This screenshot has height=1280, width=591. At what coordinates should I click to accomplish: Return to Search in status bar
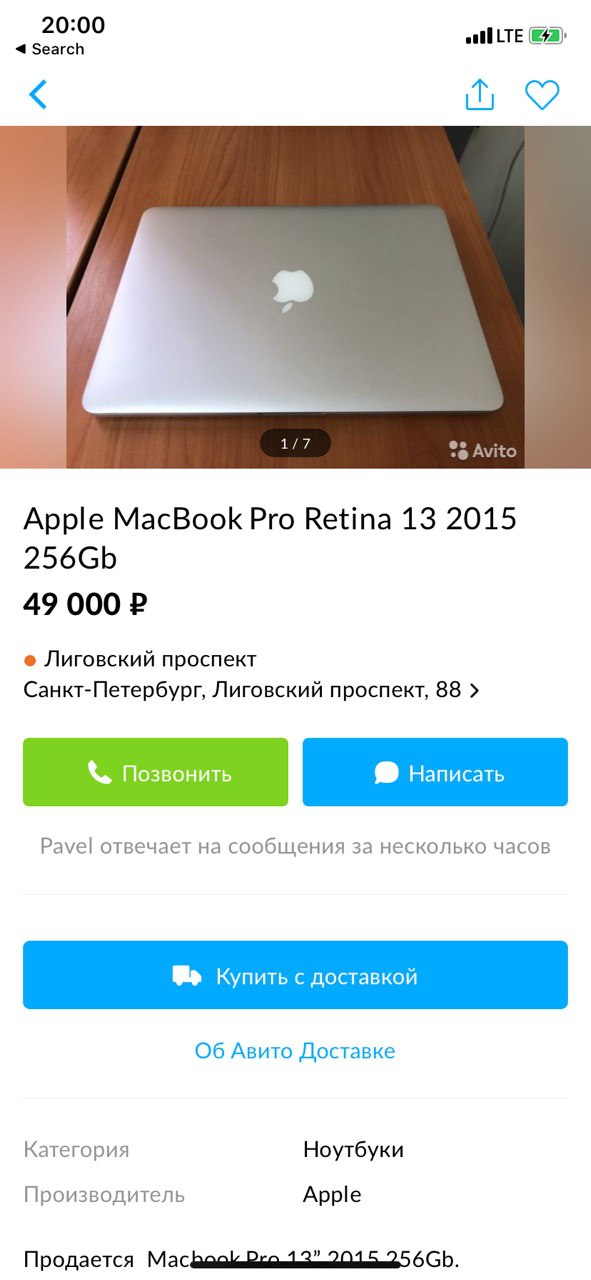coord(49,49)
